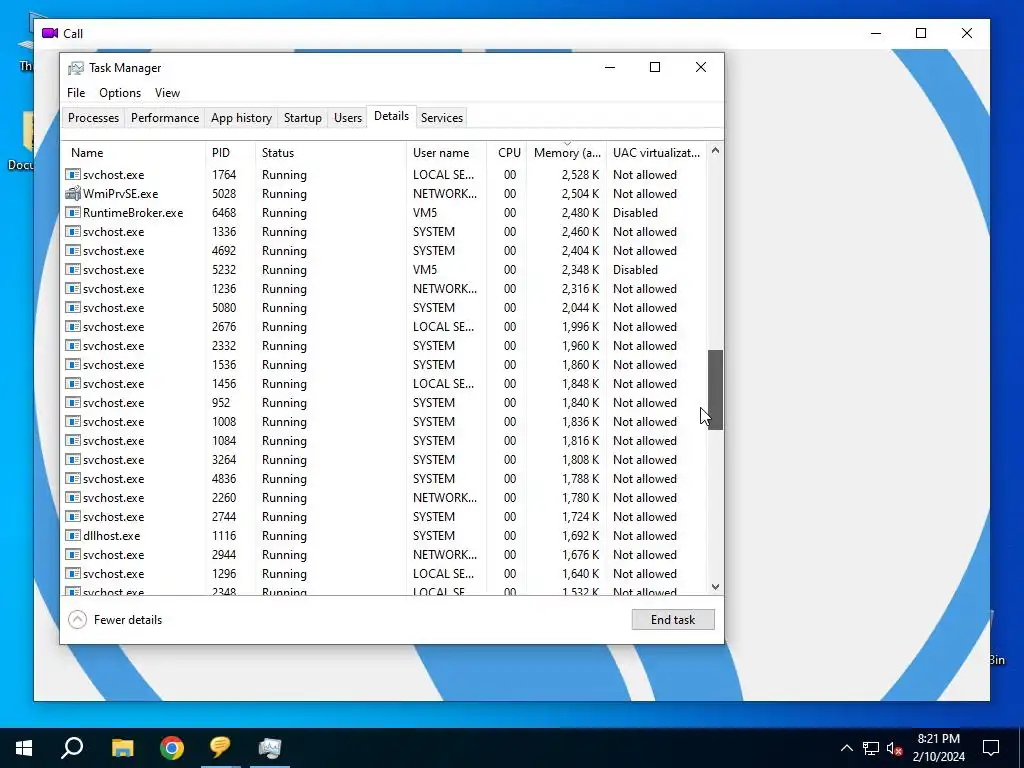This screenshot has width=1024, height=768.
Task: Click icon of svchost.exe PID 952
Action: (72, 403)
